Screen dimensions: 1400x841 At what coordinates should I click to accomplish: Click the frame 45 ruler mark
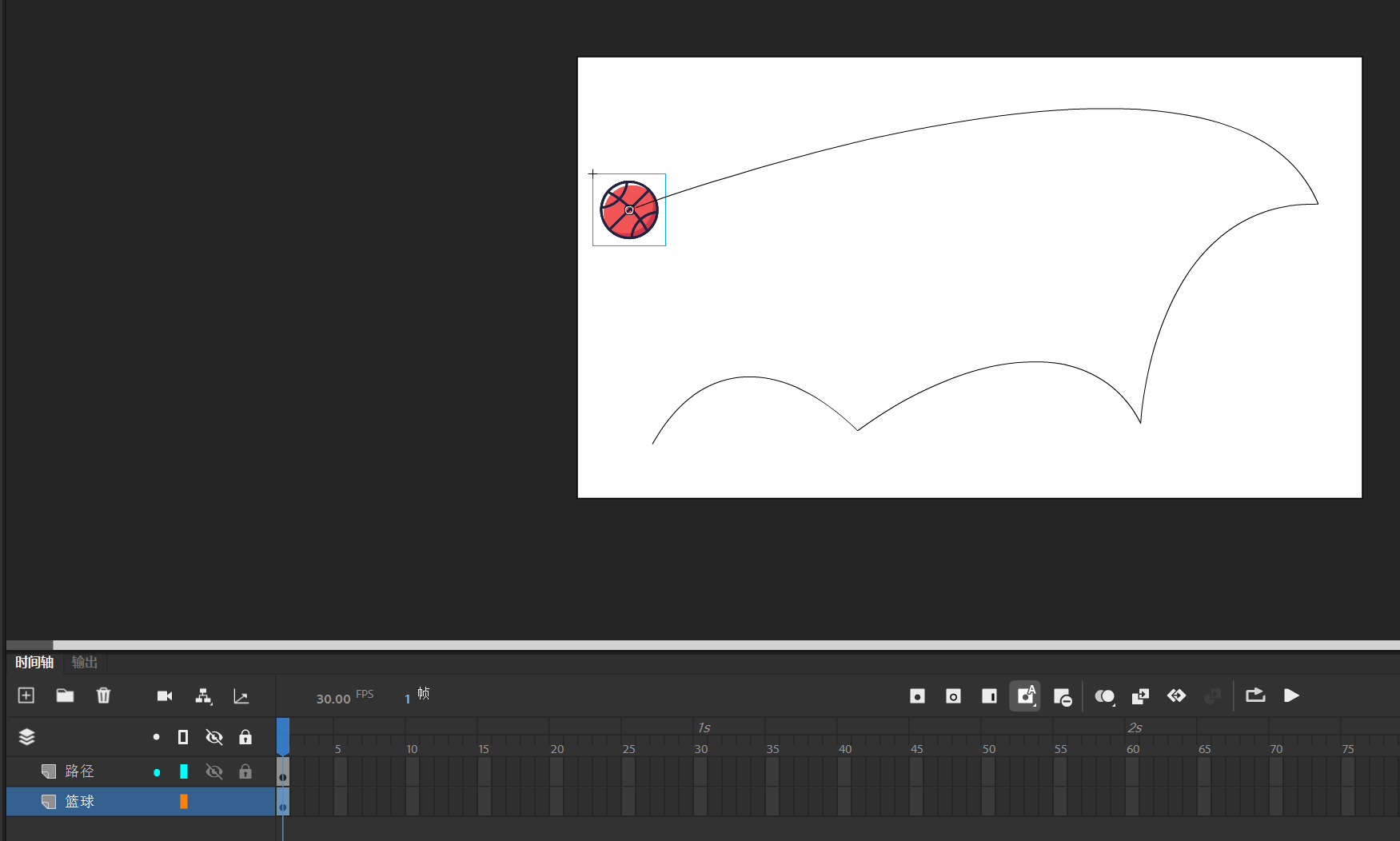coord(917,749)
